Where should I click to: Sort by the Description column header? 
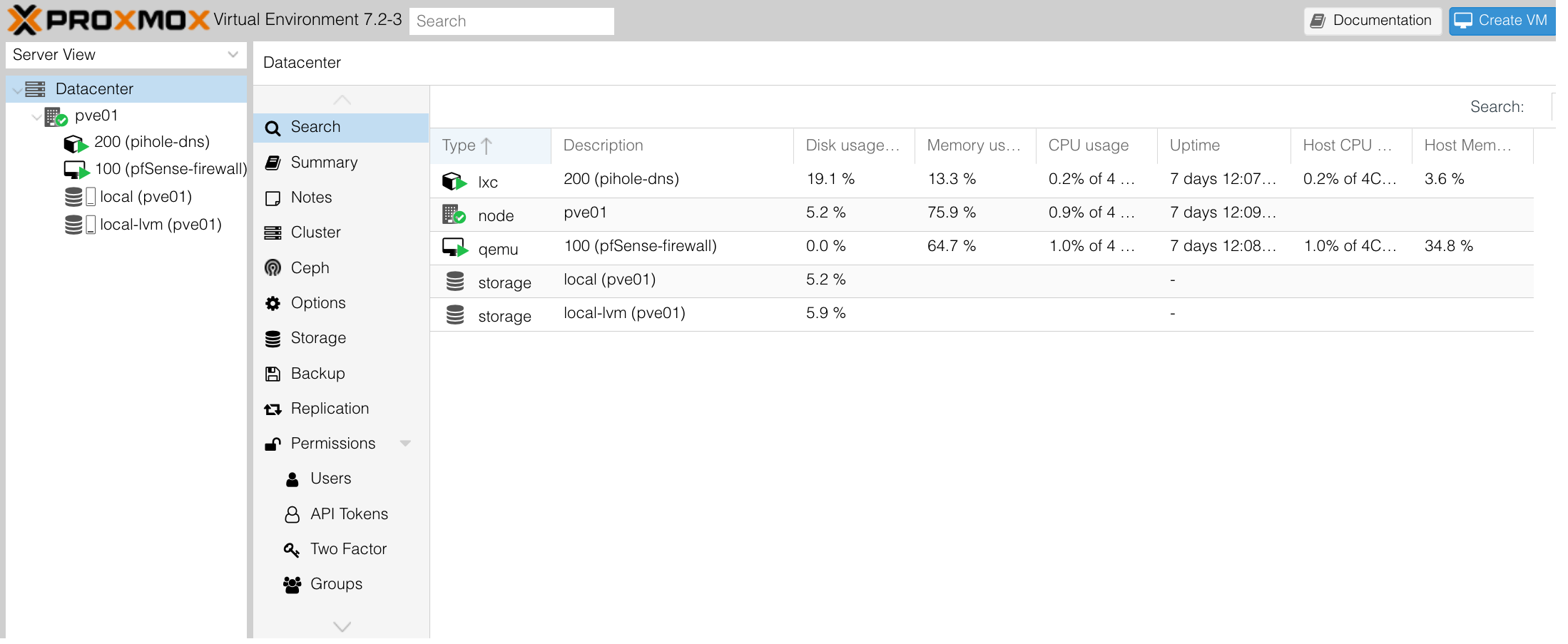click(672, 145)
